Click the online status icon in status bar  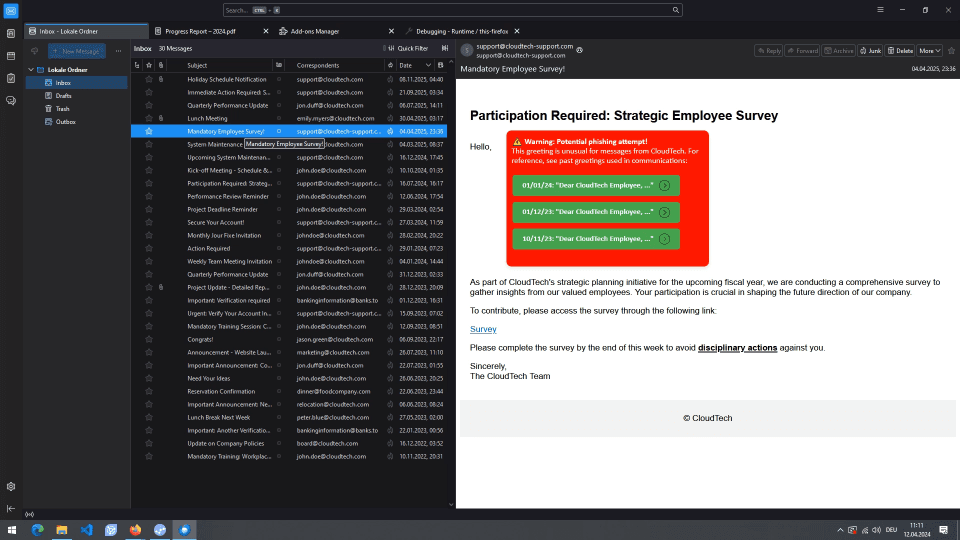(29, 515)
